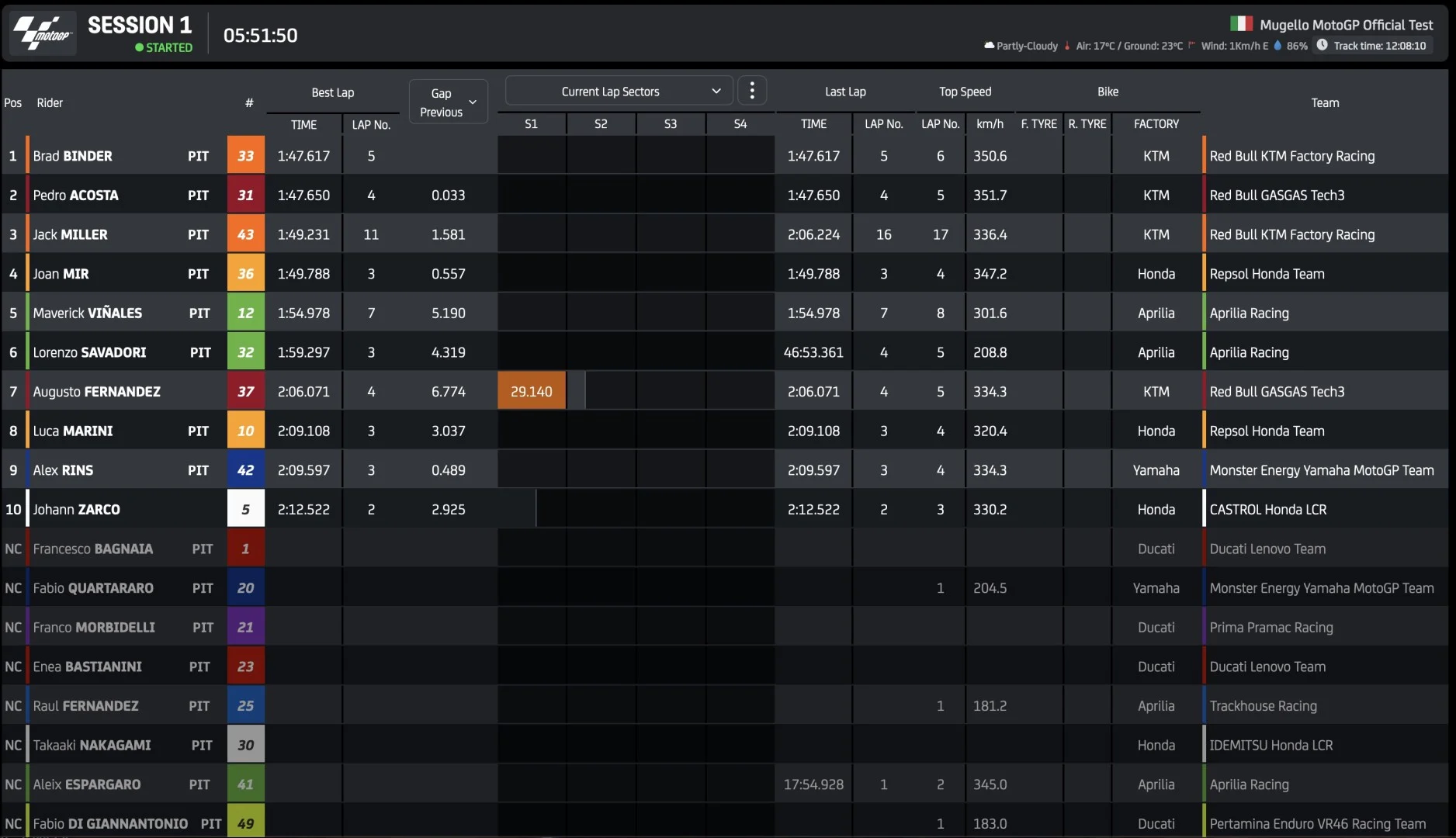Viewport: 1456px width, 838px height.
Task: Click Johann Zarco's number 5 badge
Action: click(x=245, y=510)
